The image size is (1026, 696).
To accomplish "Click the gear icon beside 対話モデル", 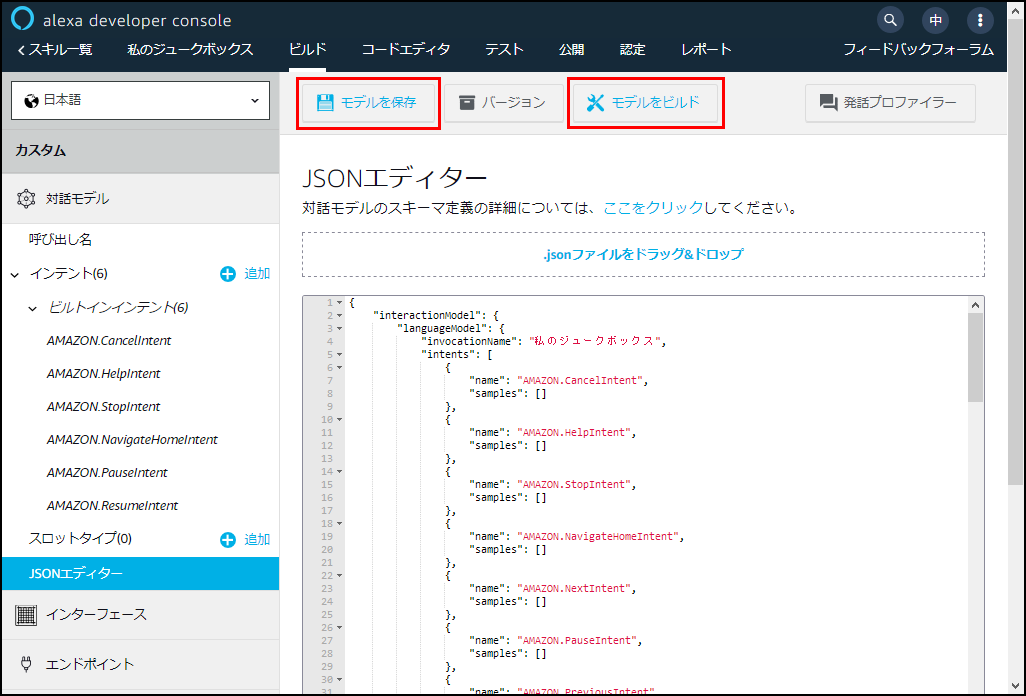I will 26,199.
